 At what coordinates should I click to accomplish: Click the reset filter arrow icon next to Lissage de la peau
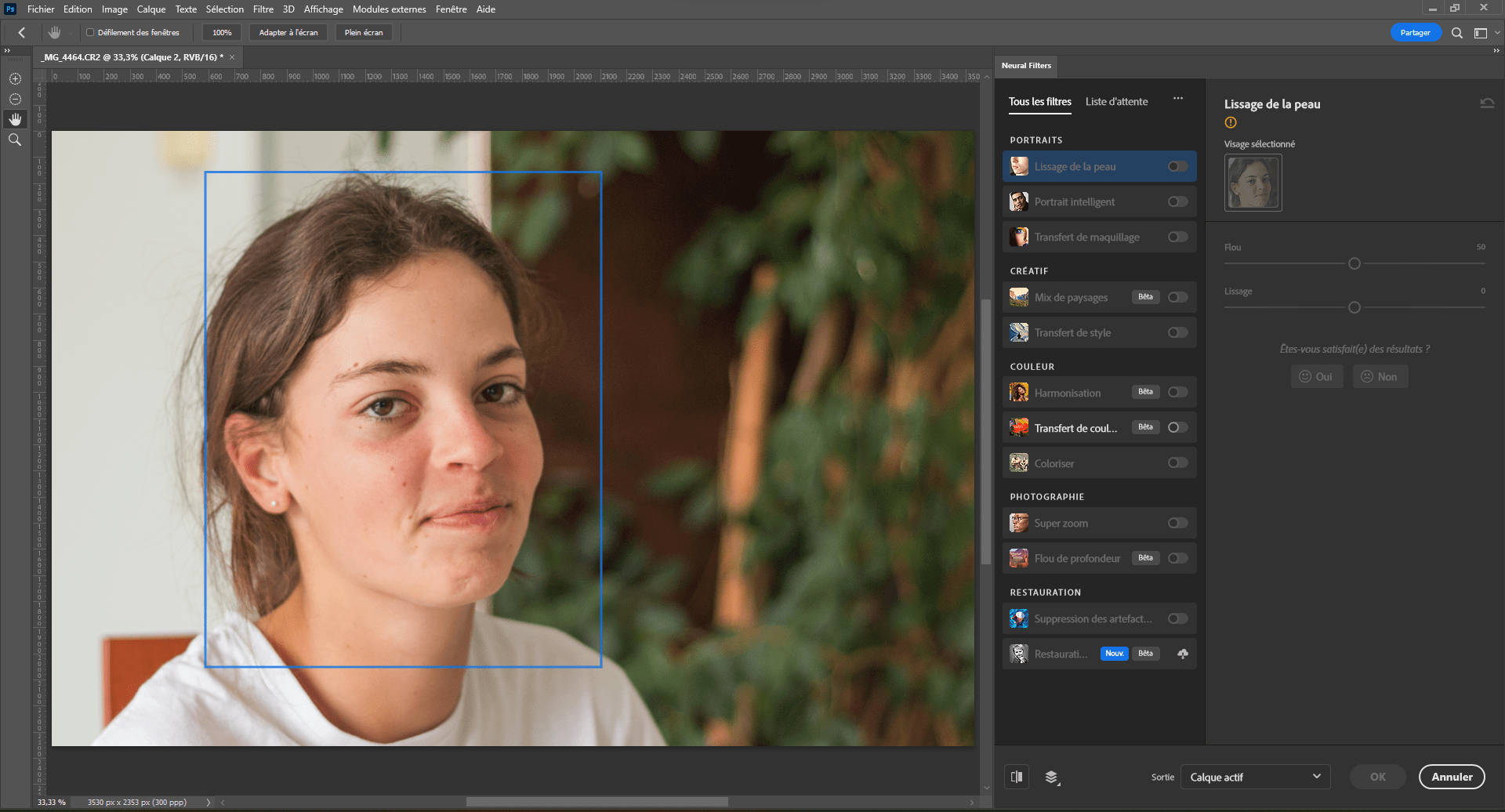tap(1488, 103)
